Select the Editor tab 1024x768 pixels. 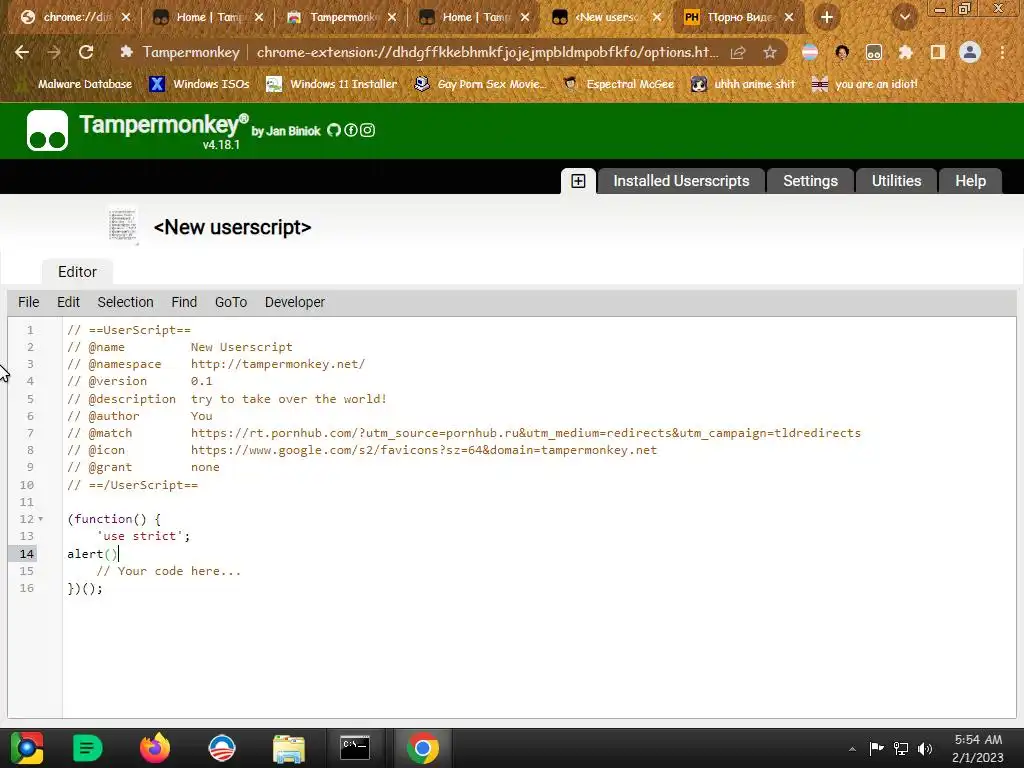point(77,272)
